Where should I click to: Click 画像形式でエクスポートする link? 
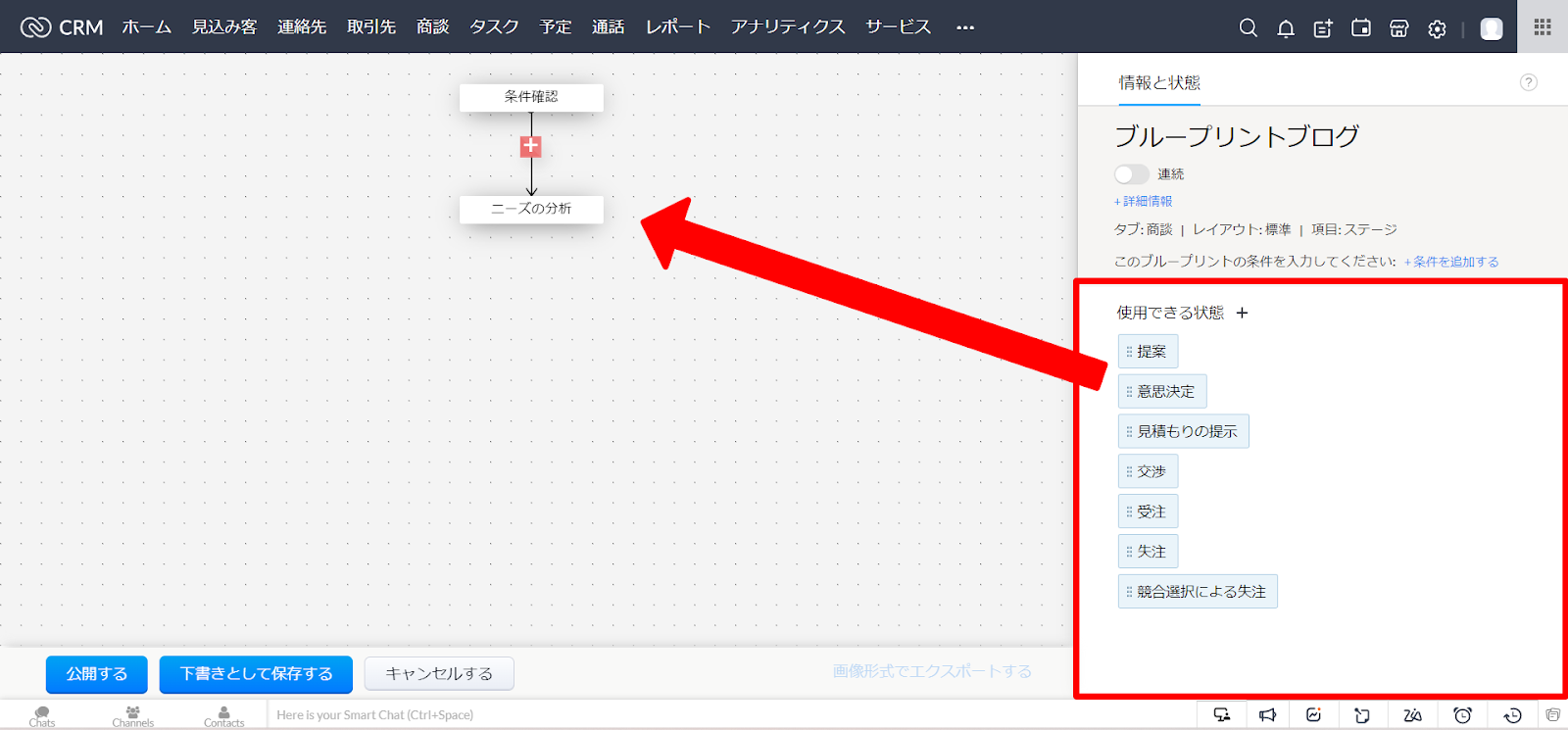coord(932,671)
